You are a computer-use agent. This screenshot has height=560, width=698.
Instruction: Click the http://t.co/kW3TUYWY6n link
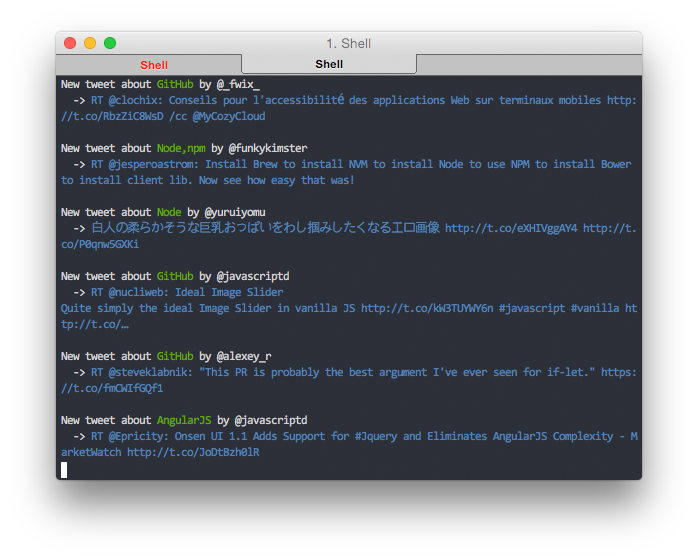click(x=427, y=308)
